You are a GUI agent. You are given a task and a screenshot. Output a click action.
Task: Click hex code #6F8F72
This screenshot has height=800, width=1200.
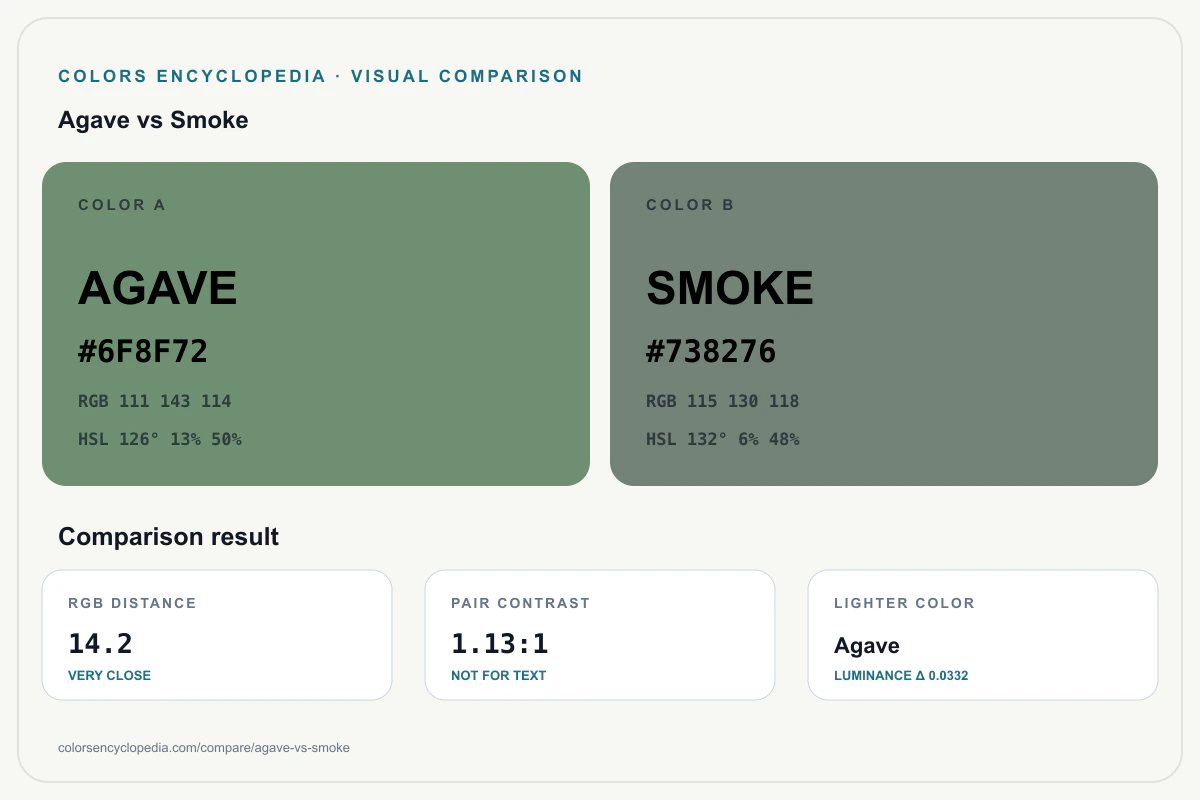click(143, 351)
